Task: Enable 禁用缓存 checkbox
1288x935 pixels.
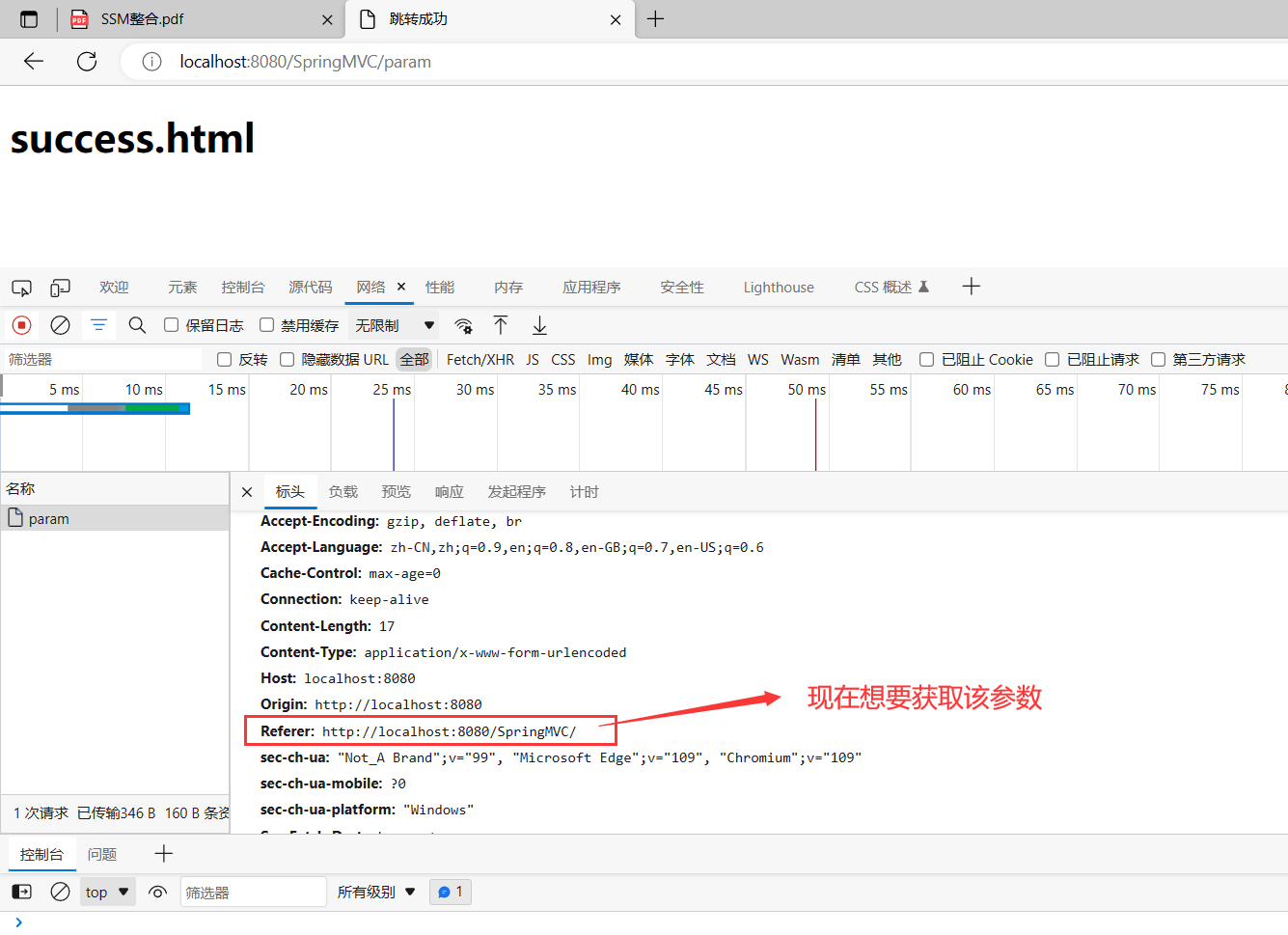Action: (266, 325)
